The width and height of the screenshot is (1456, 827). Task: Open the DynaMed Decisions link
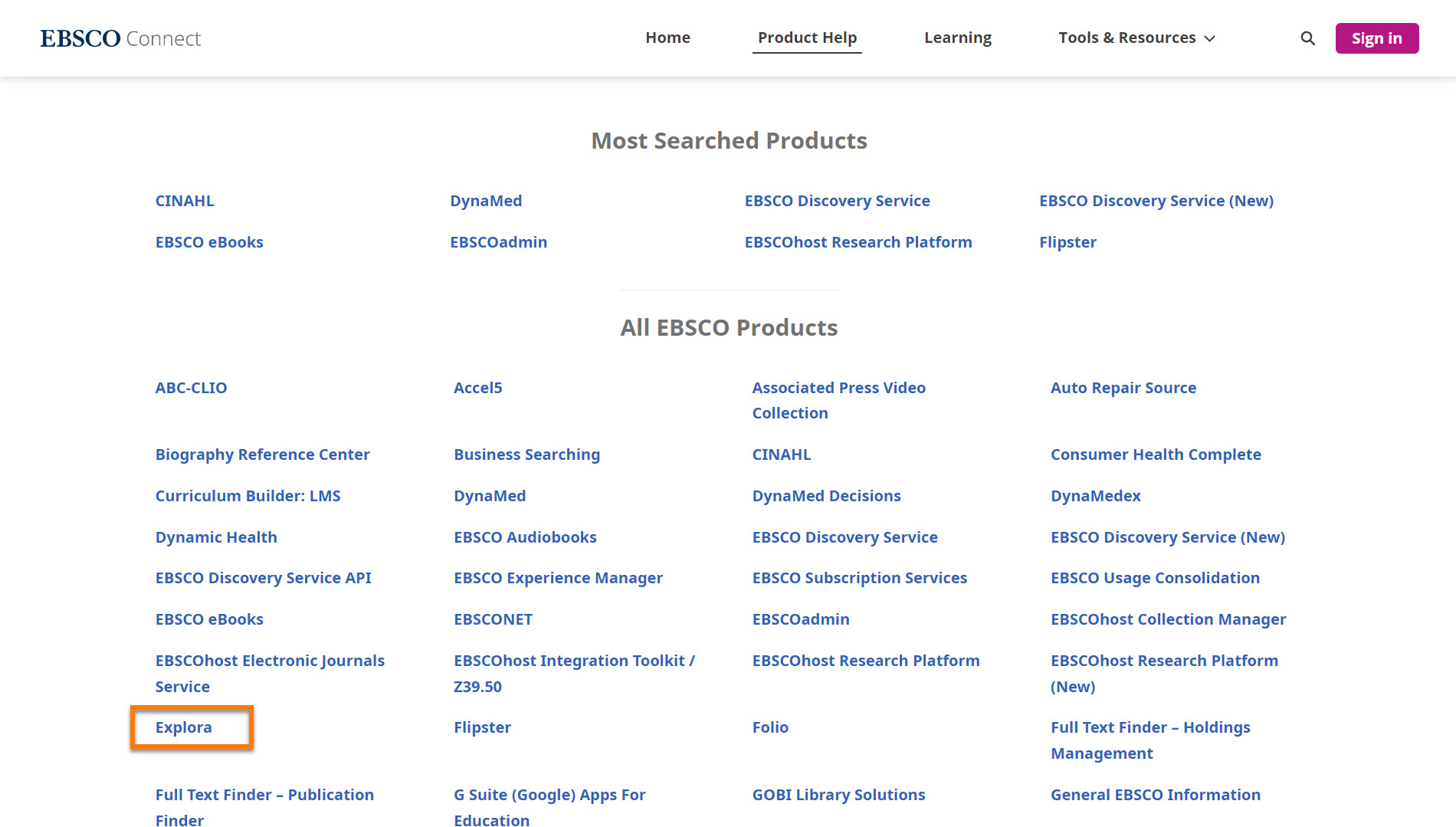[x=826, y=496]
